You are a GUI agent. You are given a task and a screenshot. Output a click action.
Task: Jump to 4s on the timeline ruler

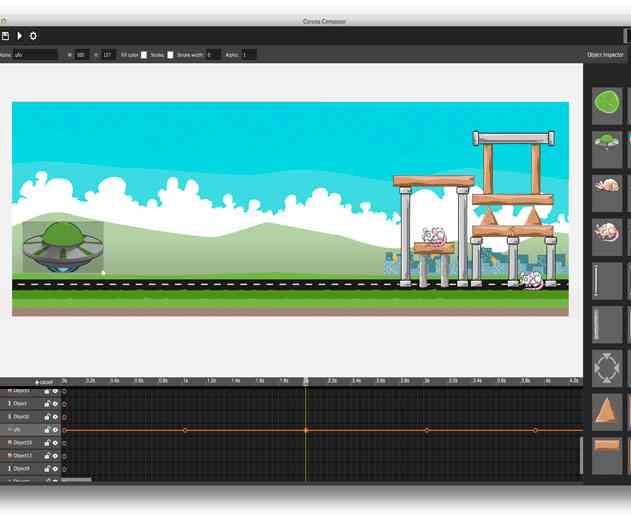(548, 381)
